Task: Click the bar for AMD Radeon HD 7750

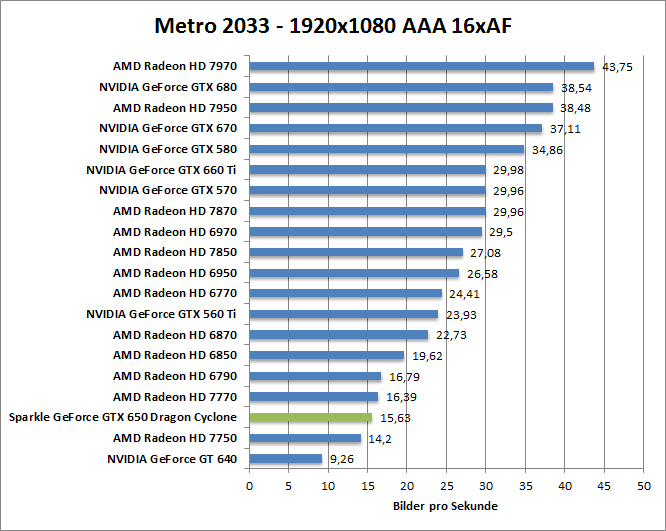Action: pyautogui.click(x=305, y=438)
